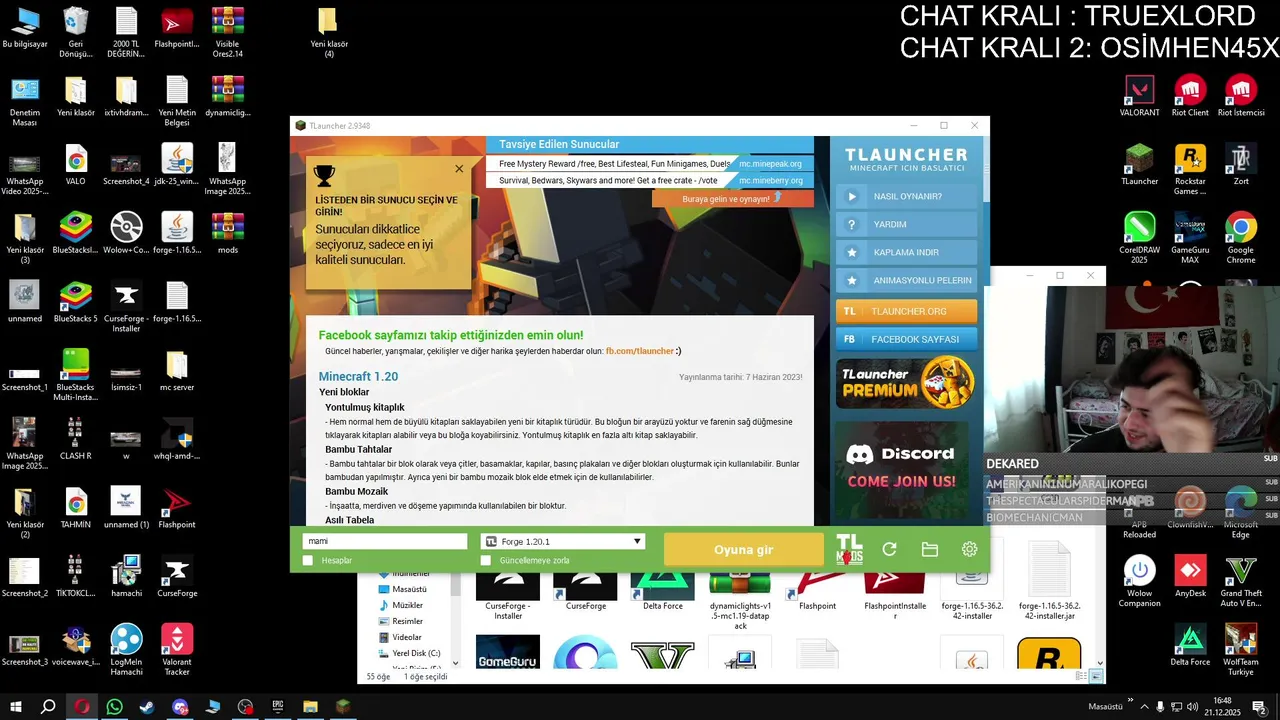Tick the Güncellemeye zorla checkbox
Viewport: 1280px width, 720px height.
[x=486, y=561]
